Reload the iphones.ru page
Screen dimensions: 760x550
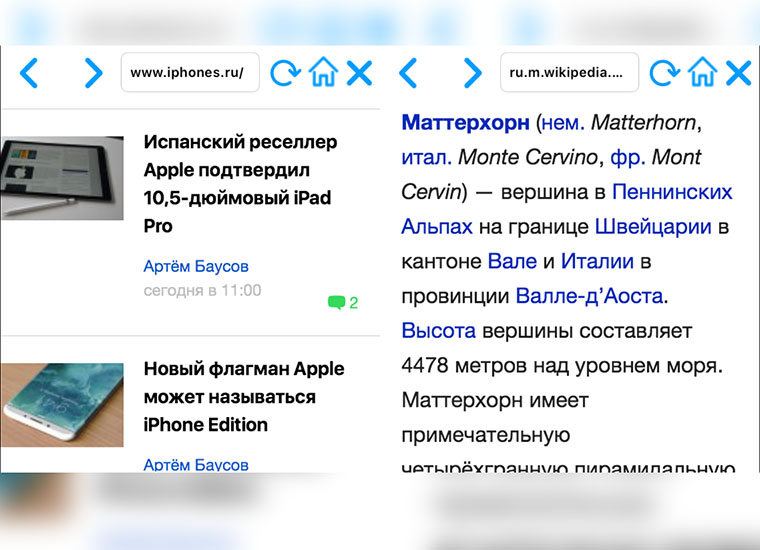click(285, 72)
